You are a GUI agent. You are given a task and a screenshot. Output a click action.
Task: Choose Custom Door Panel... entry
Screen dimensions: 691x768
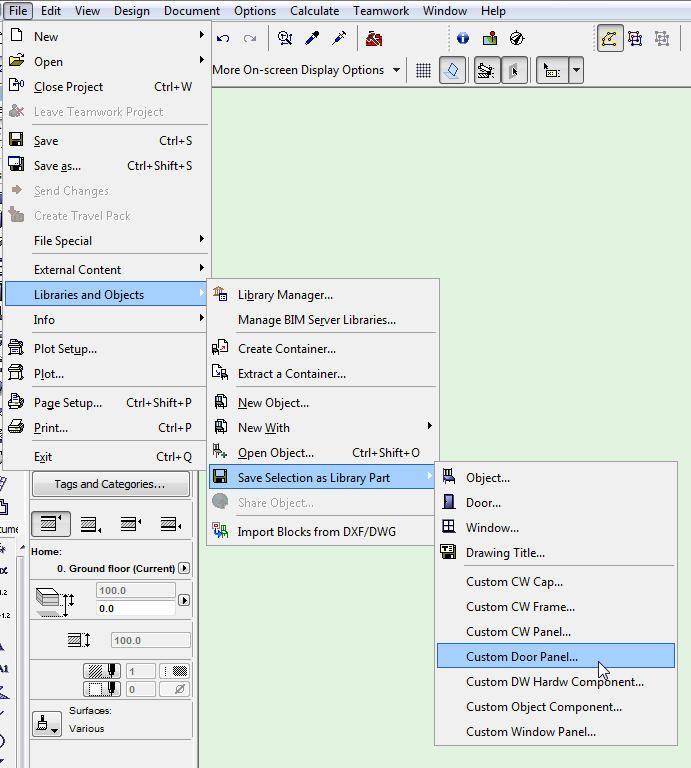tap(555, 656)
